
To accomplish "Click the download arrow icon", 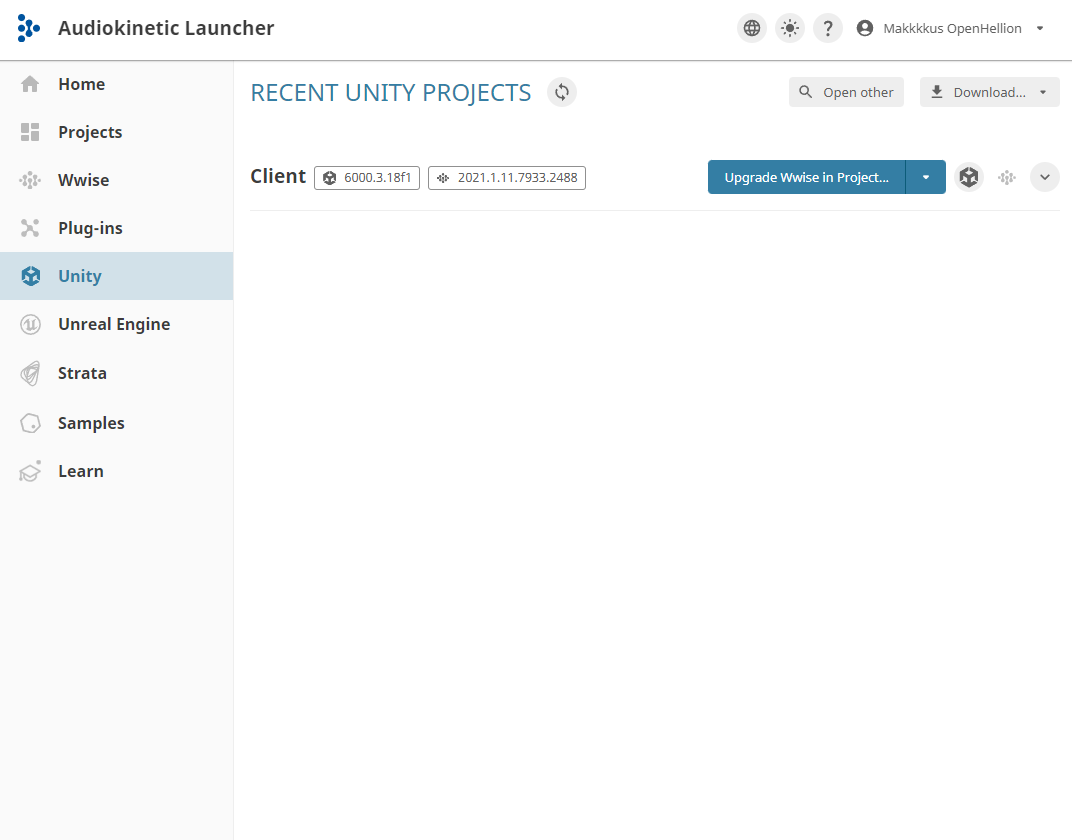I will (x=937, y=92).
